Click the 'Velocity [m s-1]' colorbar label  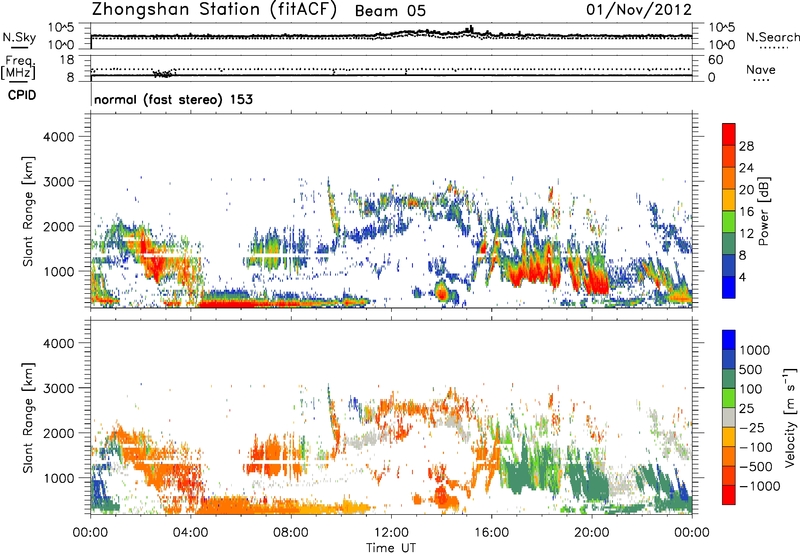coord(790,417)
